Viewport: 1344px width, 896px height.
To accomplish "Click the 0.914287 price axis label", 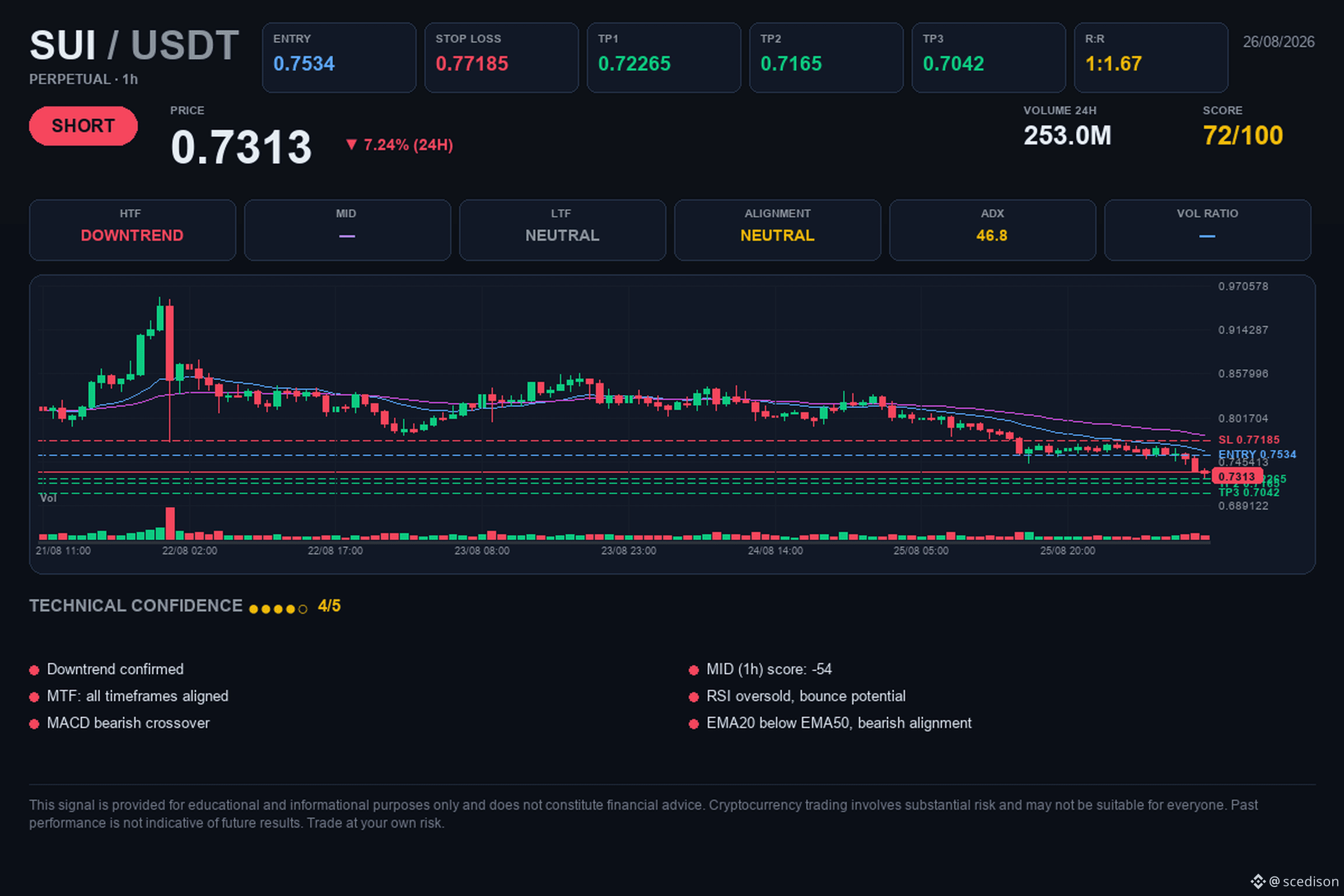I will tap(1243, 330).
